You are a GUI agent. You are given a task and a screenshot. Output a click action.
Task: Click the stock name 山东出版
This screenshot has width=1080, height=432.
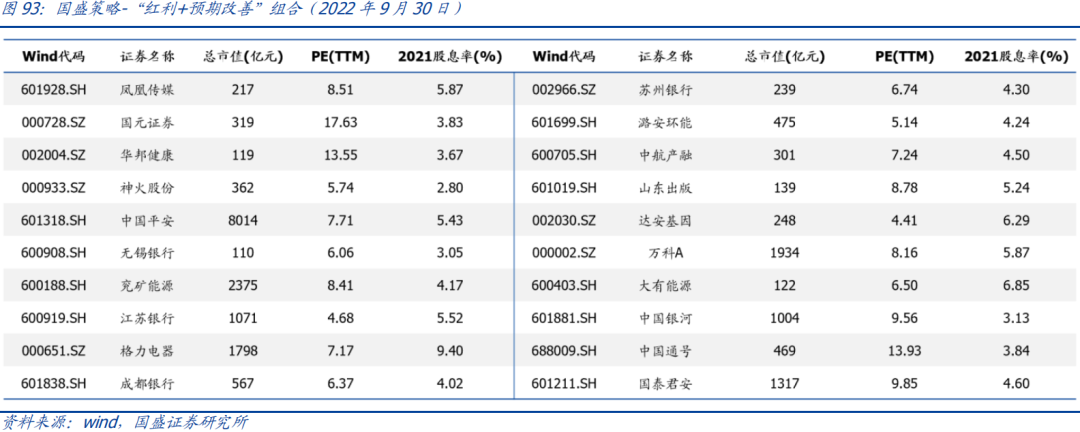pos(665,187)
